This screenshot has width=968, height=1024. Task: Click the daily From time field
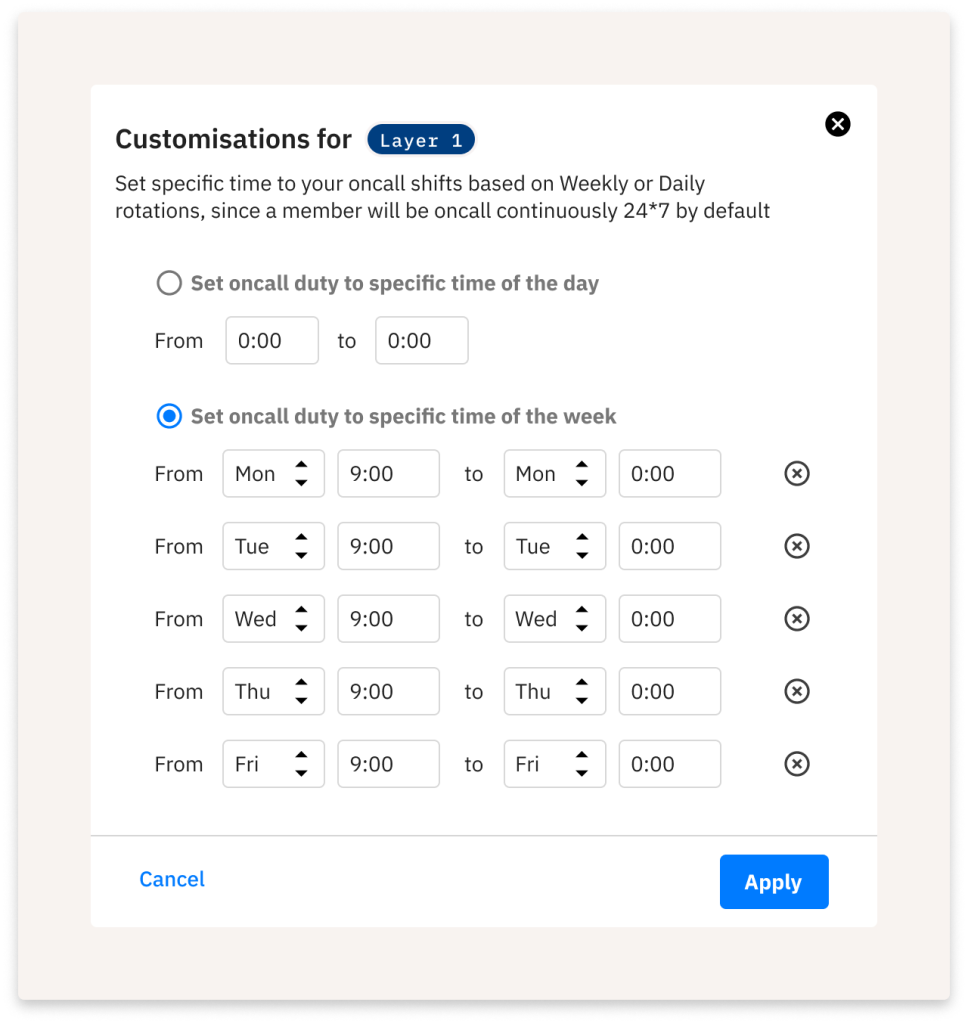tap(272, 341)
